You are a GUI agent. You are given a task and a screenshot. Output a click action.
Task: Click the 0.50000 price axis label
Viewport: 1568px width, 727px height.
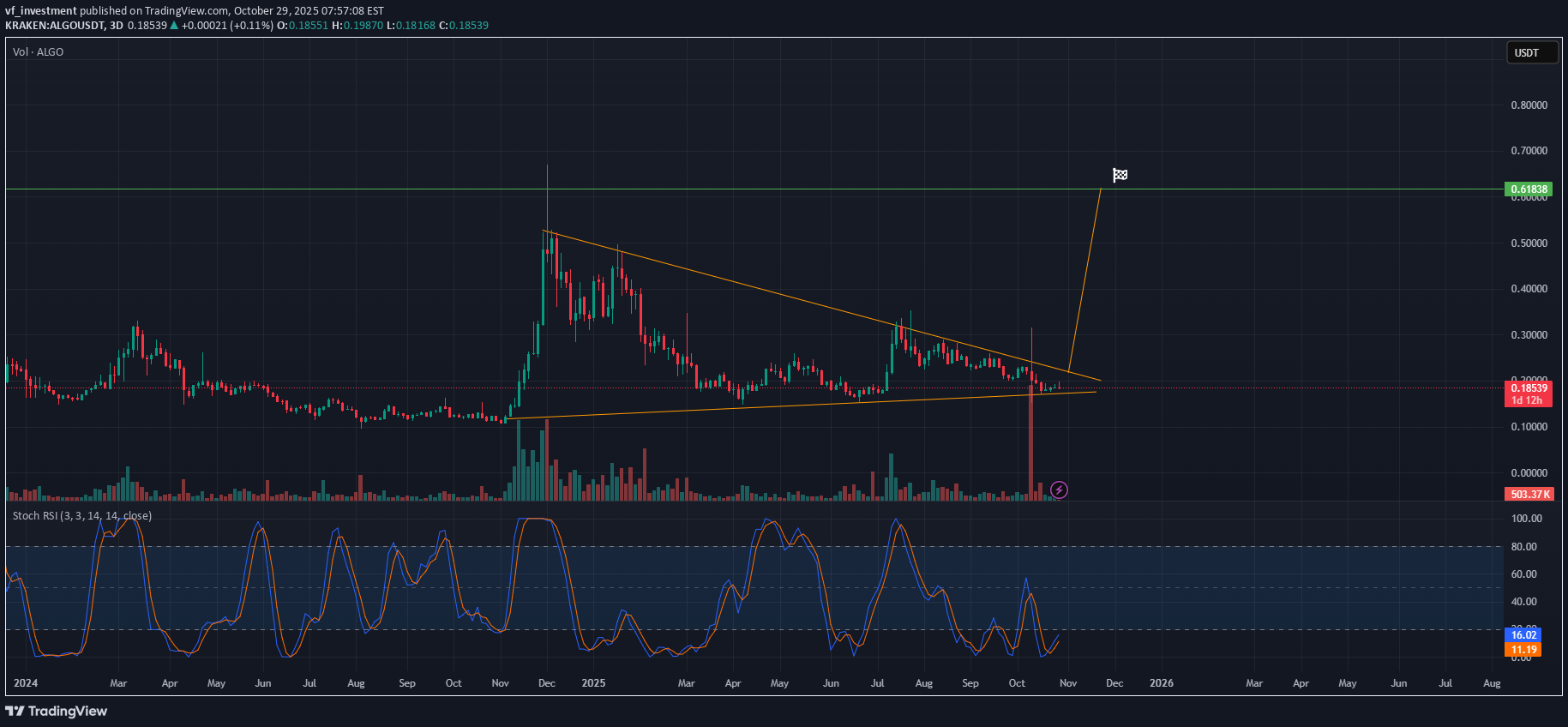[x=1529, y=243]
